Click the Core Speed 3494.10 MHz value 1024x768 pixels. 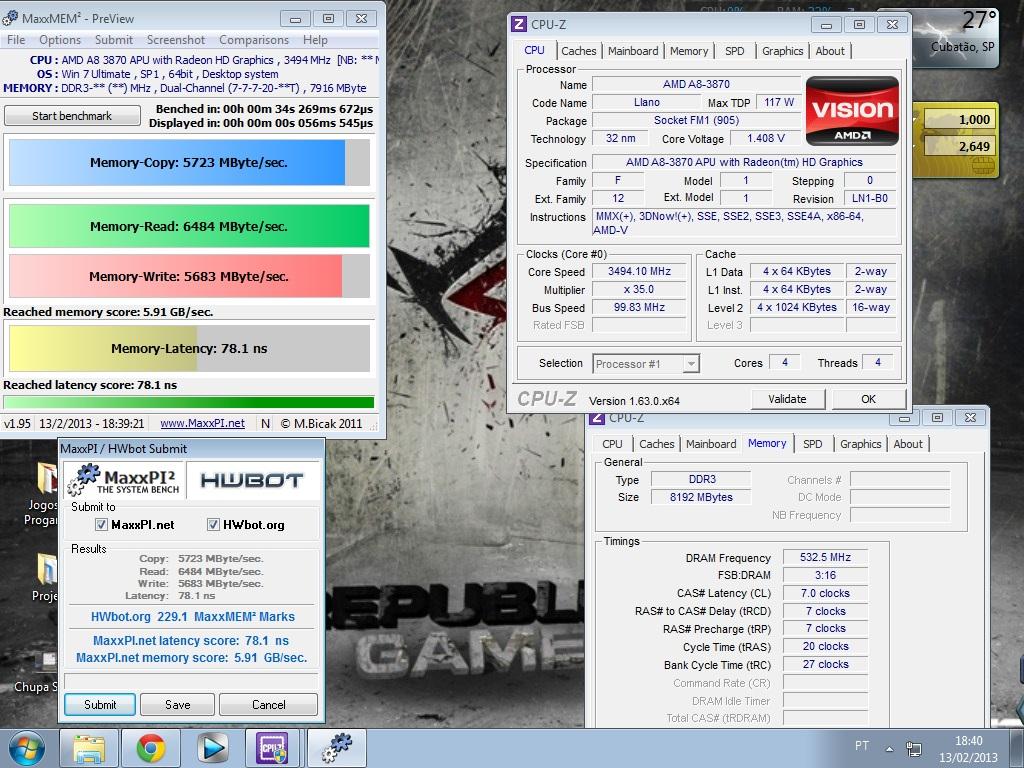639,271
